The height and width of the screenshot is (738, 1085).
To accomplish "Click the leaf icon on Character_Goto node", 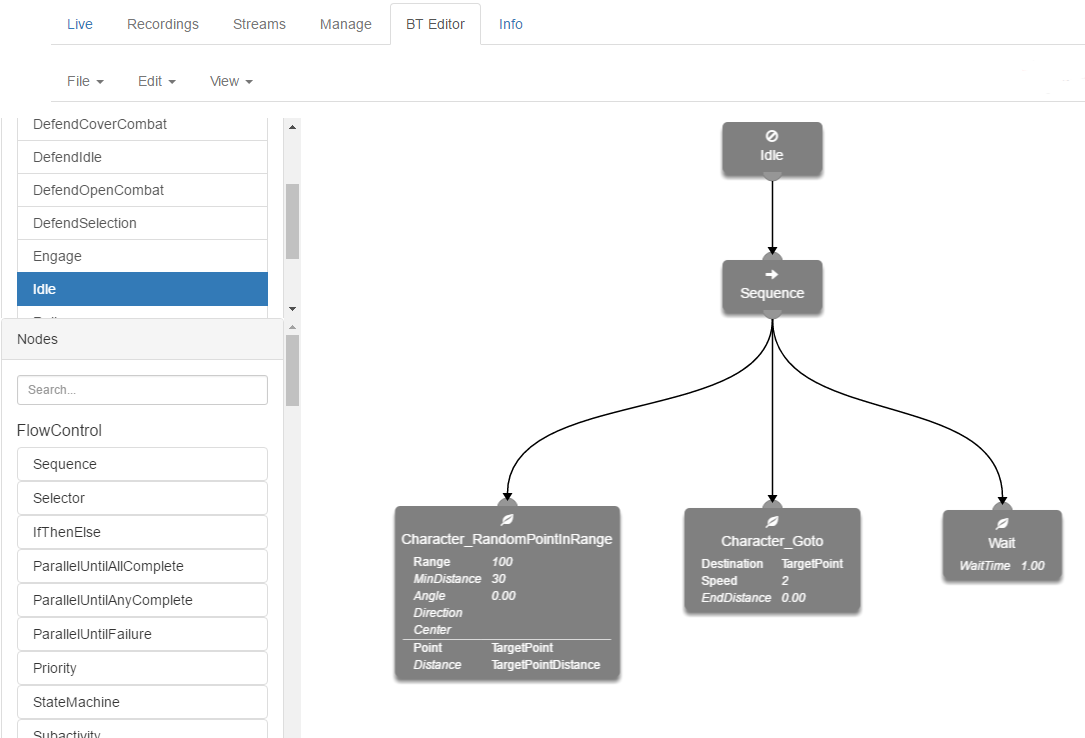I will [772, 522].
